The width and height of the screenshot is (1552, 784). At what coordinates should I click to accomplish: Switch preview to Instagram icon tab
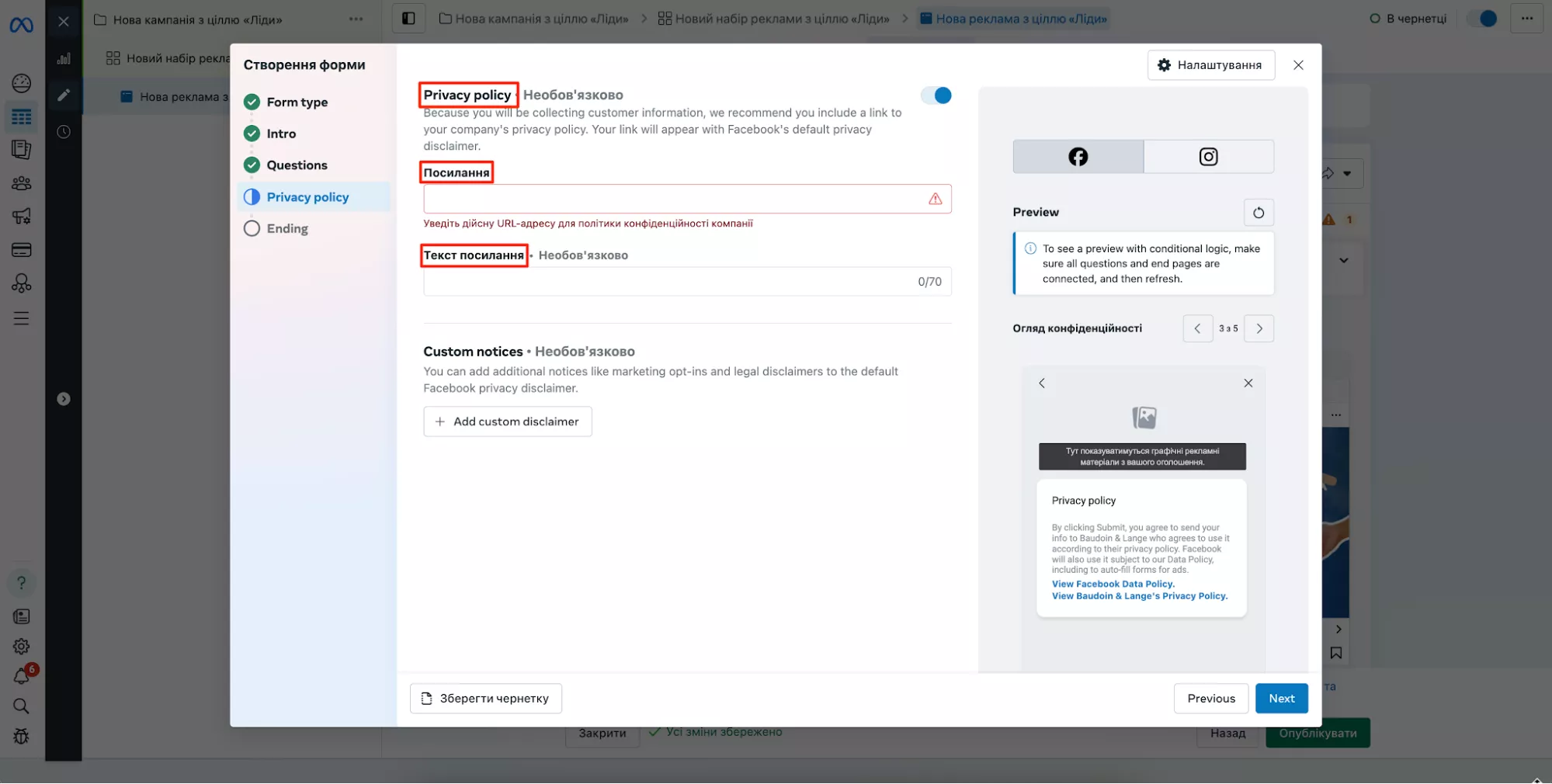coord(1208,157)
